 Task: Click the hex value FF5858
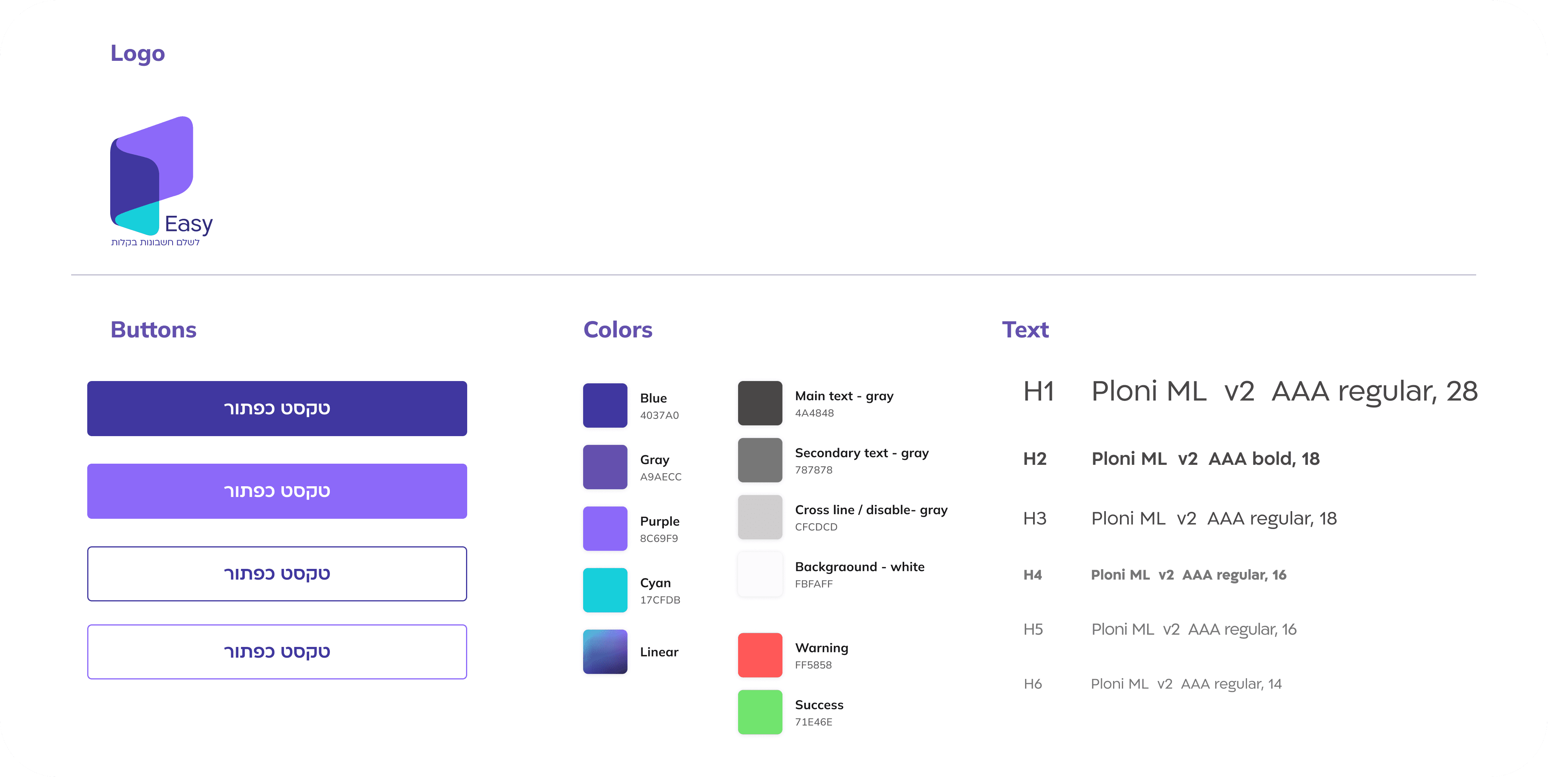(x=813, y=665)
